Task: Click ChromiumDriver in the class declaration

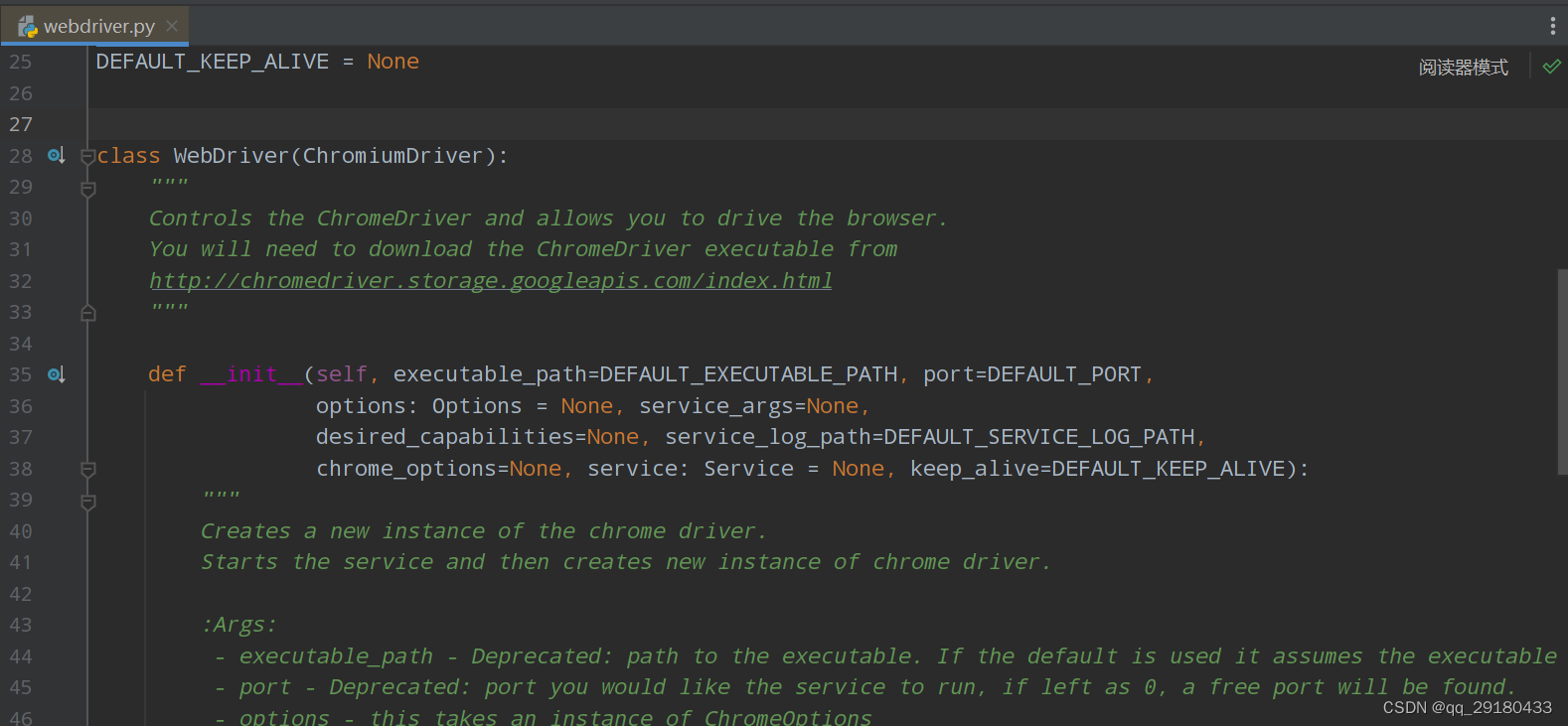Action: [392, 156]
